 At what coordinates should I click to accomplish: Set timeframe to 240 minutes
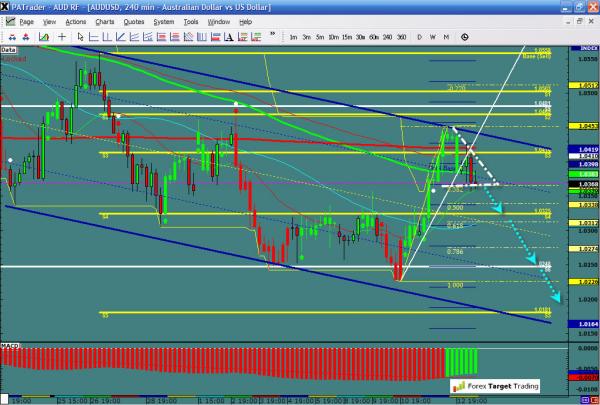(388, 37)
